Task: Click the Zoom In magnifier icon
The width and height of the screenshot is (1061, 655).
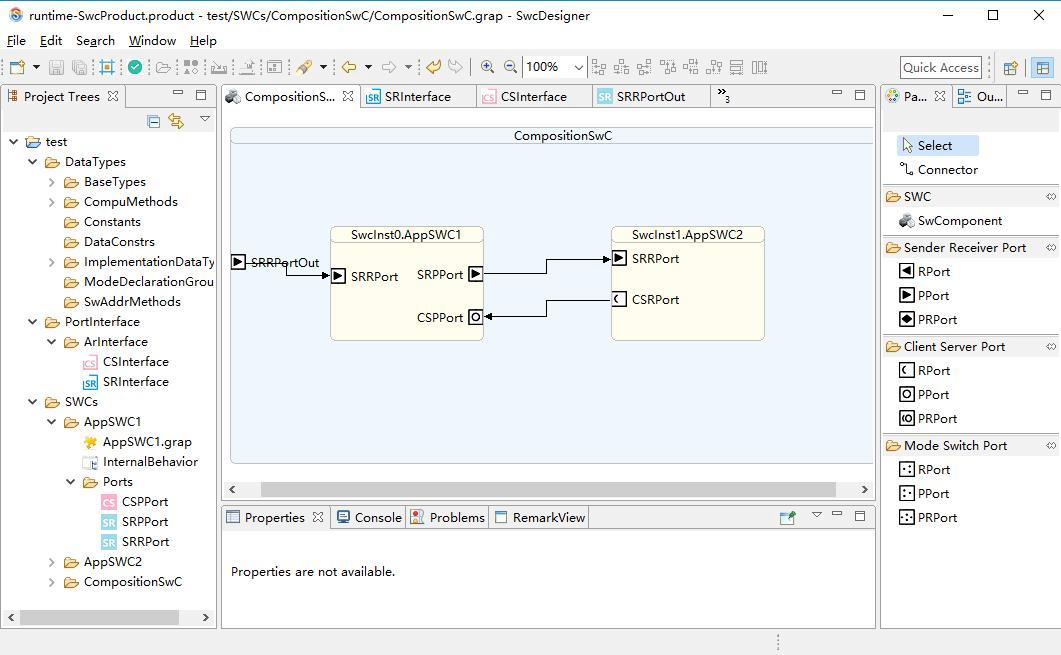Action: click(x=487, y=67)
